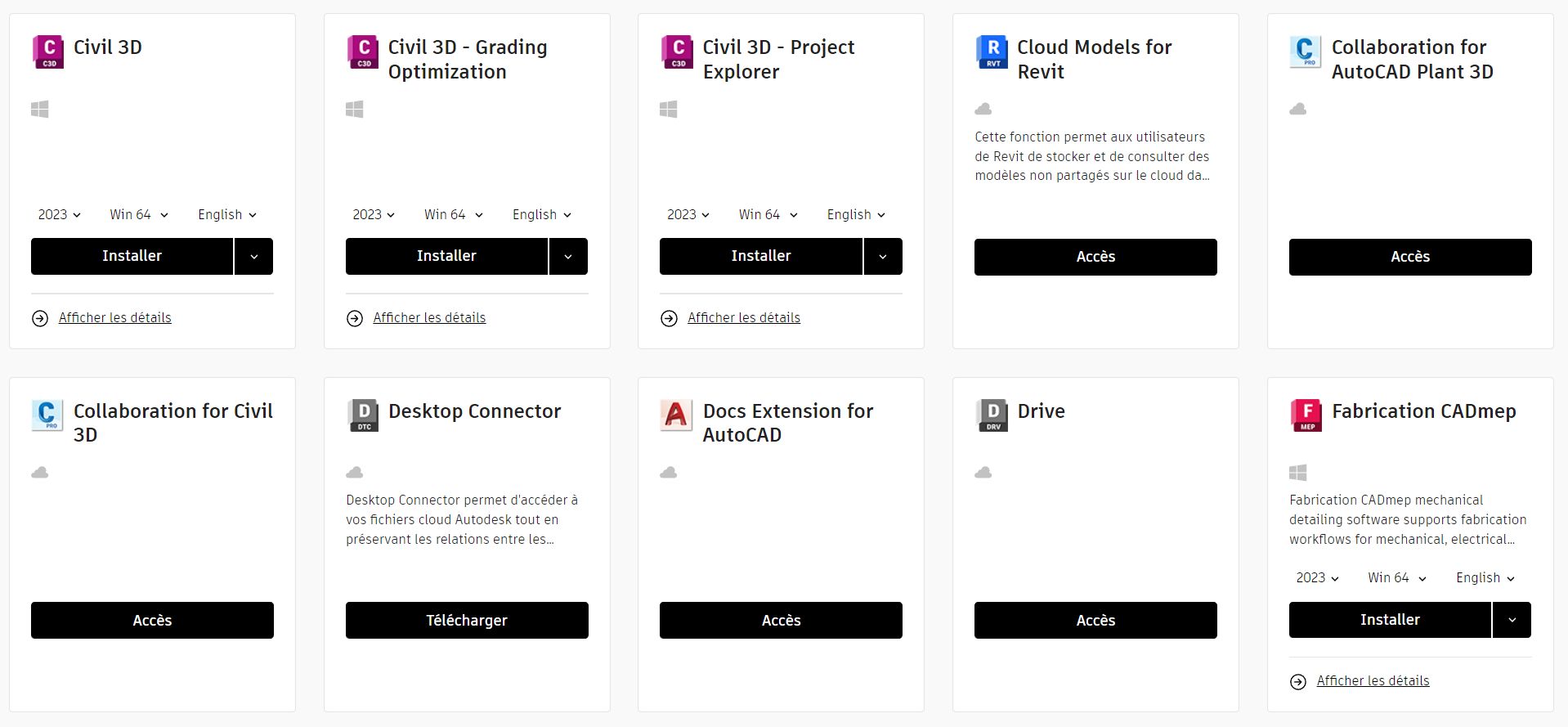1568x727 pixels.
Task: Click Installer for Civil 3D - Project Explorer
Action: pyautogui.click(x=760, y=256)
